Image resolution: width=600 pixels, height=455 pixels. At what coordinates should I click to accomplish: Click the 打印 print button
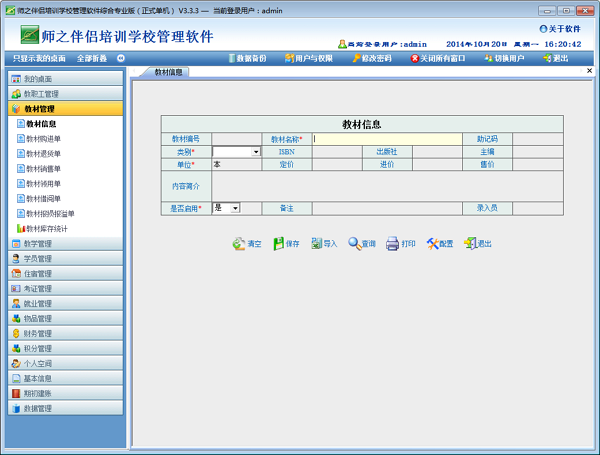click(400, 243)
